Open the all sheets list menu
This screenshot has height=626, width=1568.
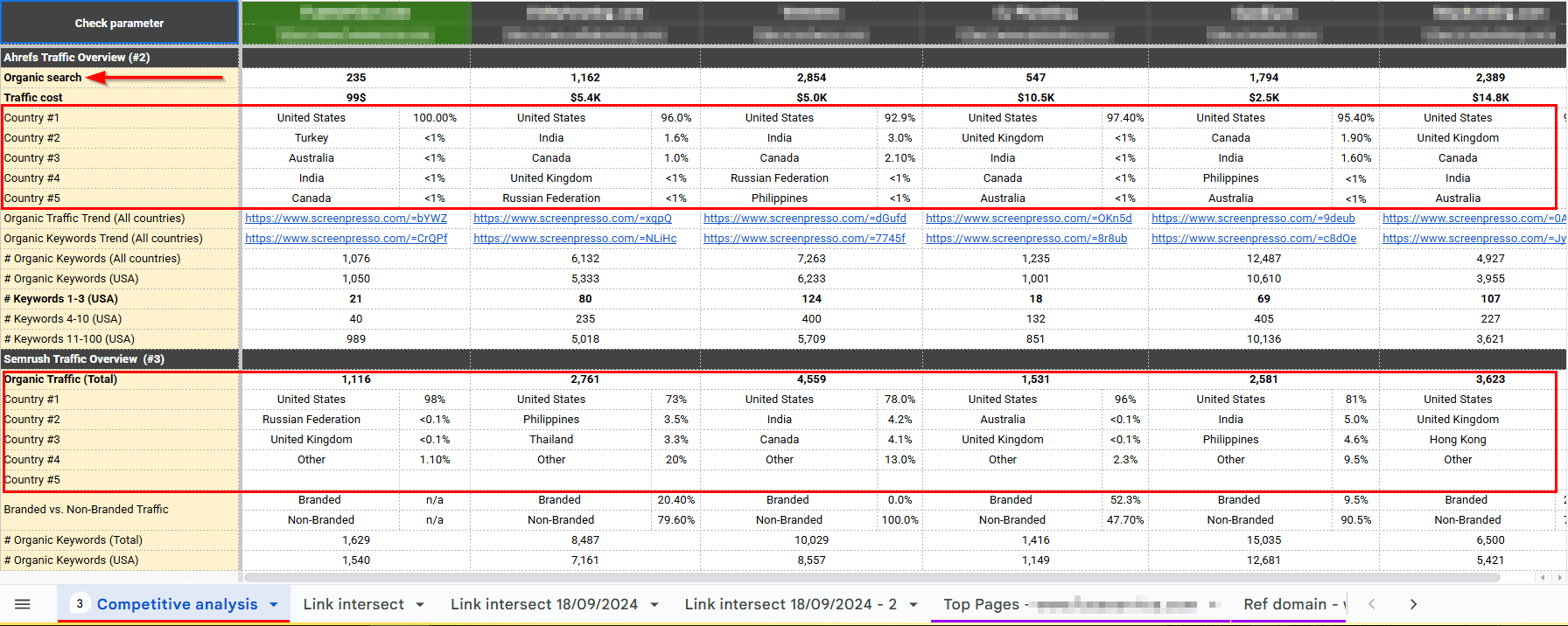click(x=23, y=604)
